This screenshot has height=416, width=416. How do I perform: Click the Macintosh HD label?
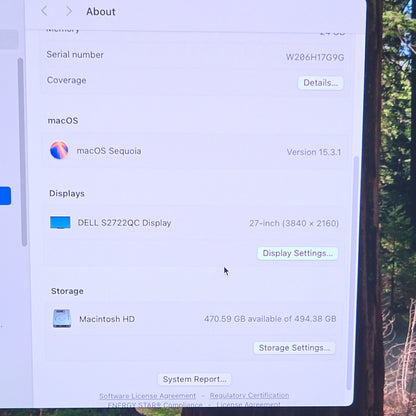pyautogui.click(x=107, y=319)
